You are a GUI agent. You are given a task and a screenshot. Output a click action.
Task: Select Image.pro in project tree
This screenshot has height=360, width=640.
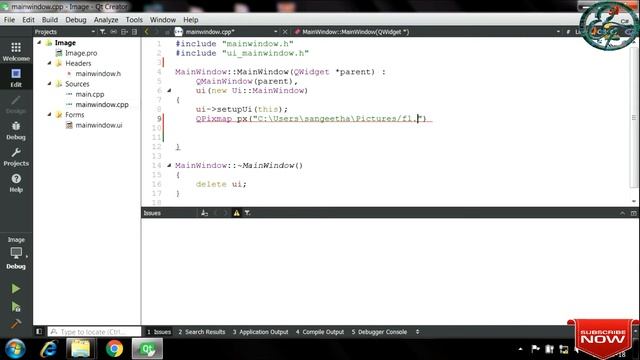pos(81,53)
